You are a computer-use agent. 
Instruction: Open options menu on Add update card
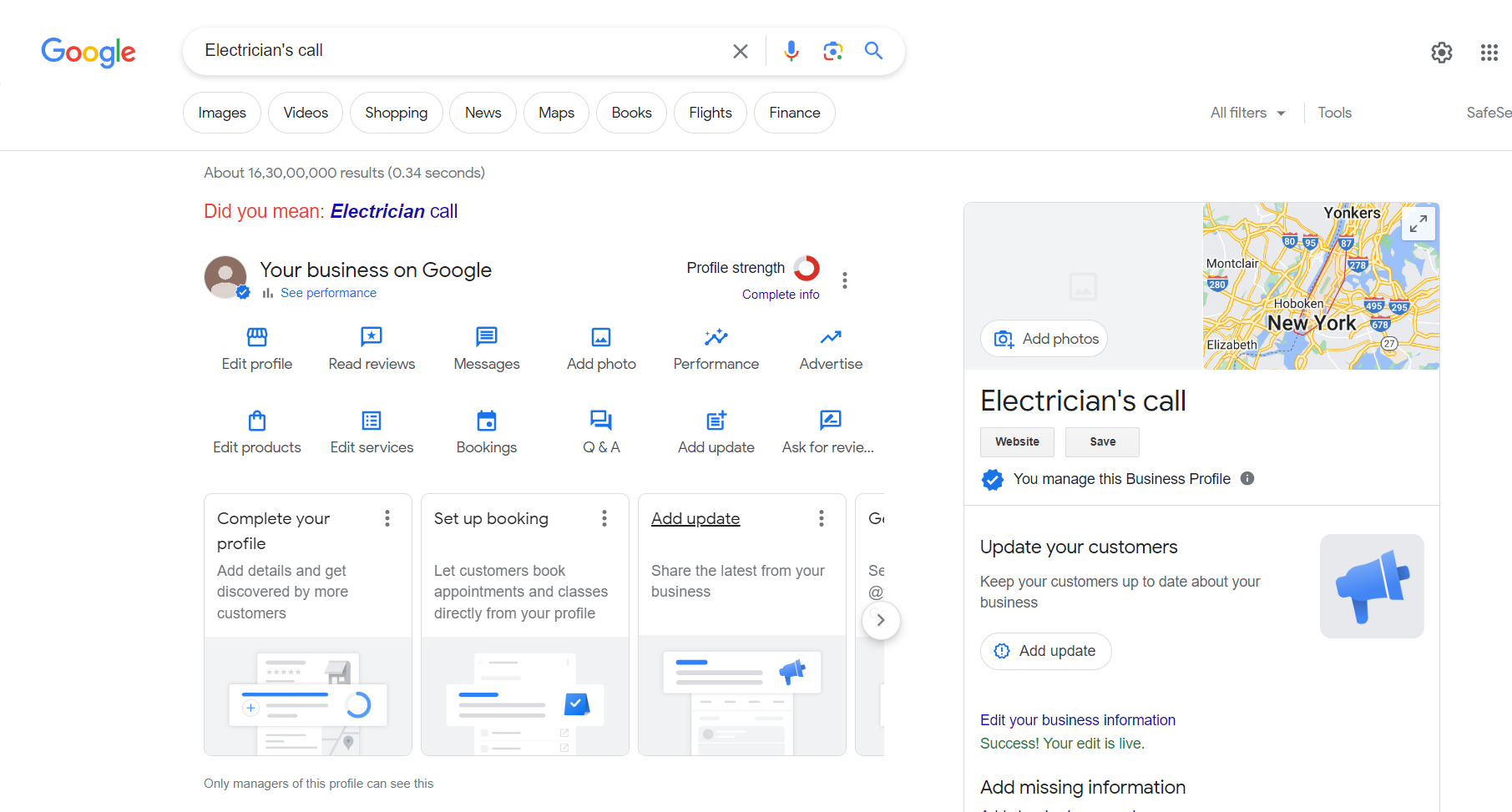(822, 518)
